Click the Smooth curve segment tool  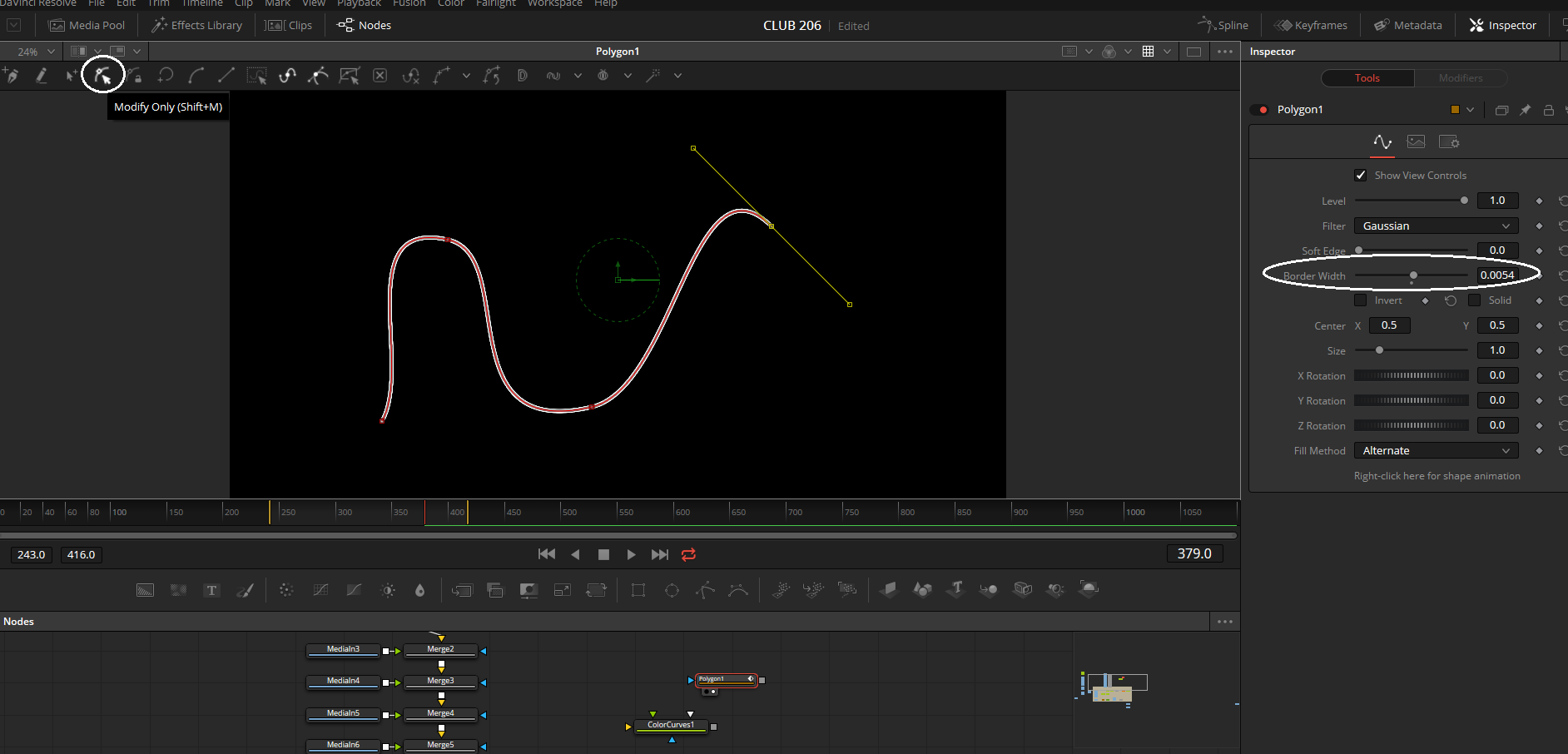tap(196, 76)
